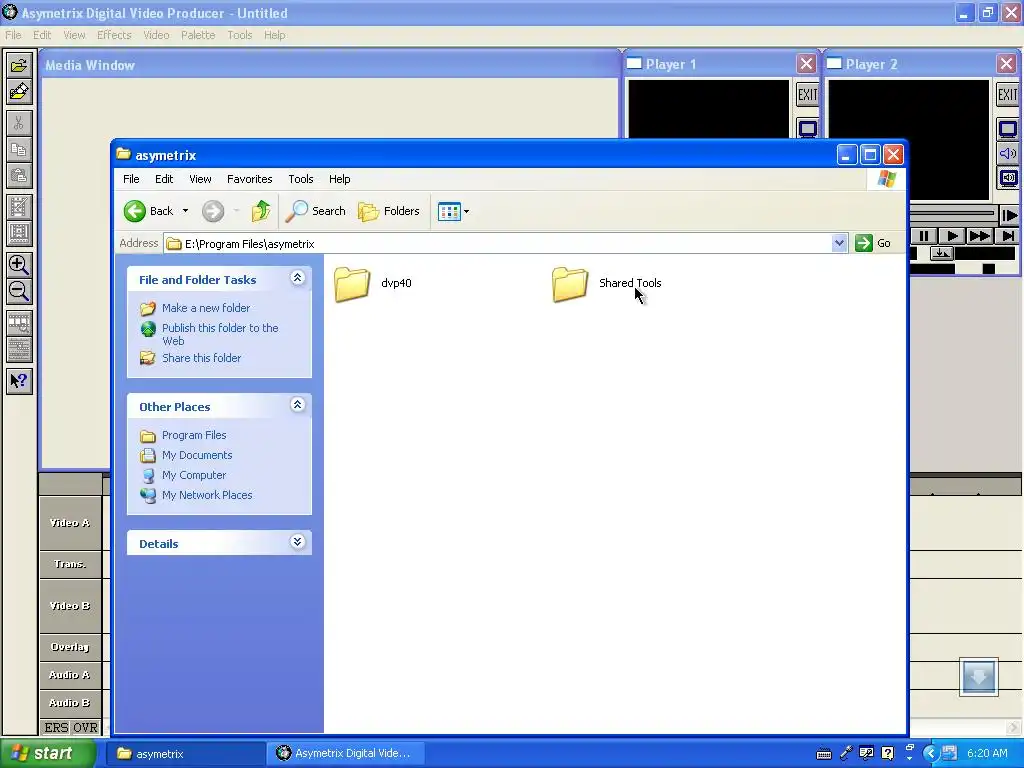
Task: Click the EXIT button in Player 2
Action: pos(1008,95)
